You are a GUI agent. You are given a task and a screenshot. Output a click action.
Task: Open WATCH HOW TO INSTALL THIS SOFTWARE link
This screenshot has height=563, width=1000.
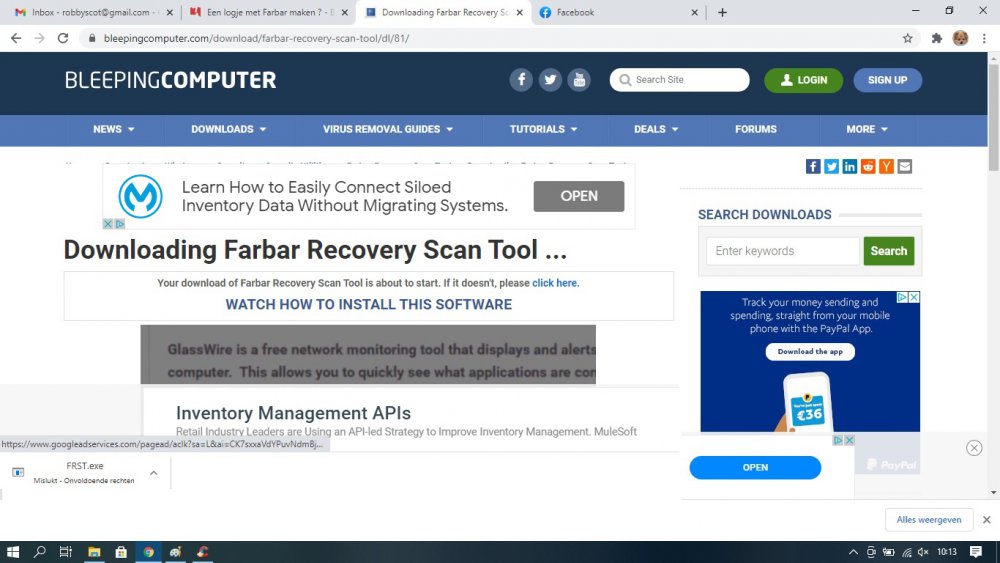click(369, 304)
